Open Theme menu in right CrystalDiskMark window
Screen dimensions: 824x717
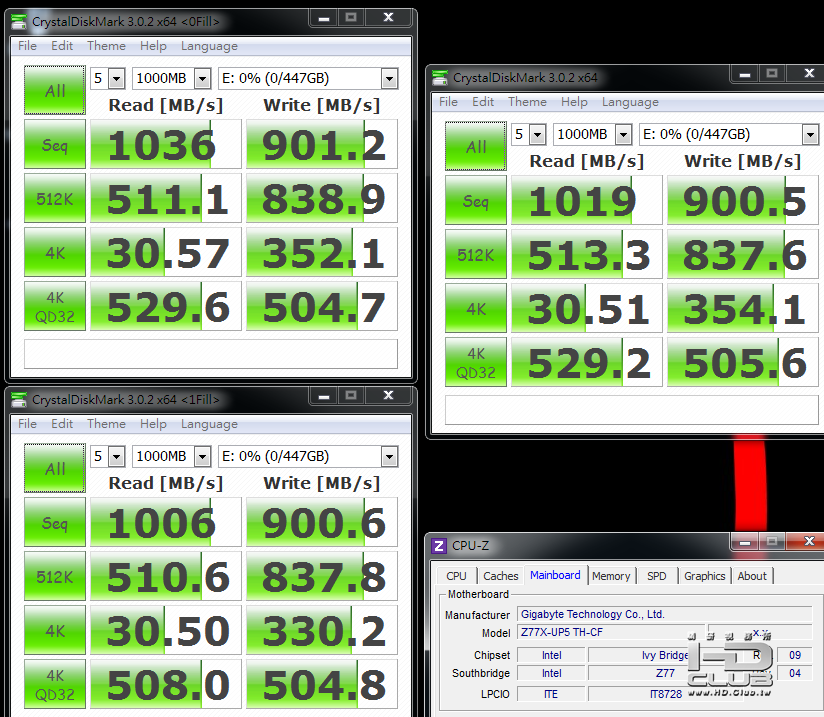click(x=527, y=102)
